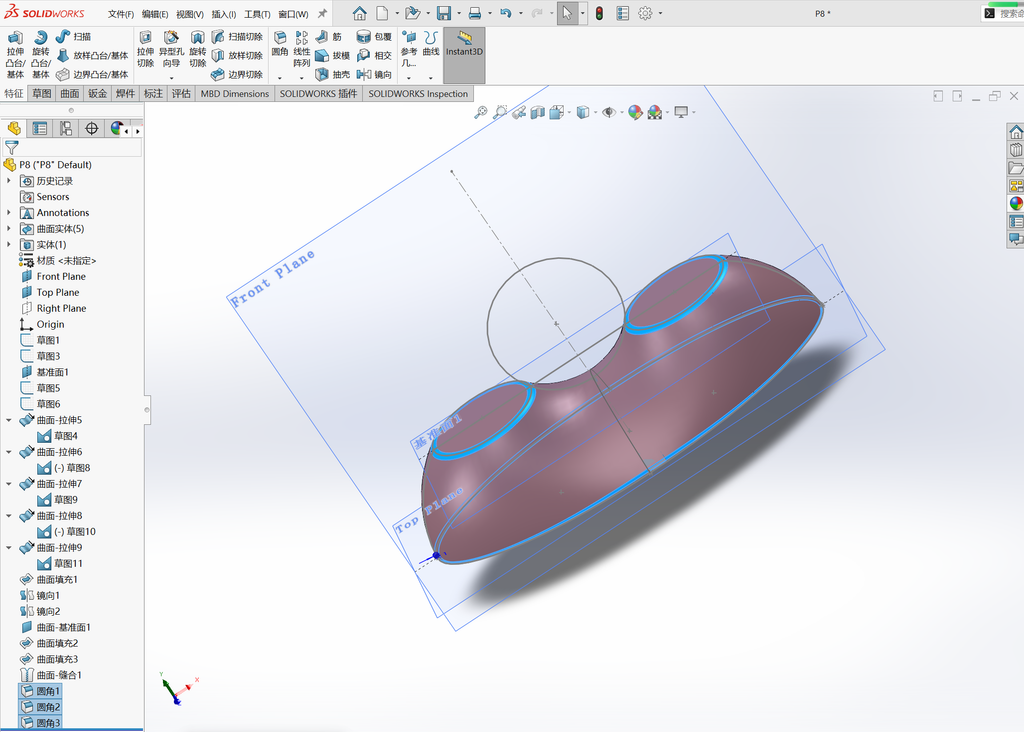Viewport: 1024px width, 732px height.
Task: Click the Save icon in the top toolbar
Action: 444,13
